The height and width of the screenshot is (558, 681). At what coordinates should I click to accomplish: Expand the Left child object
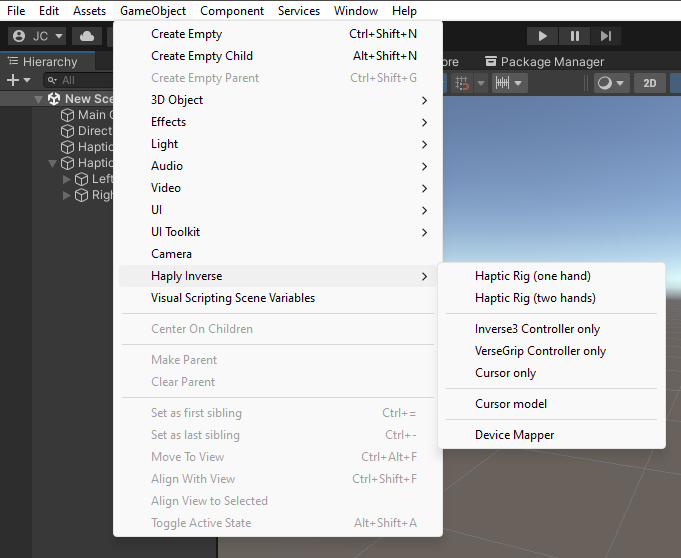[66, 179]
